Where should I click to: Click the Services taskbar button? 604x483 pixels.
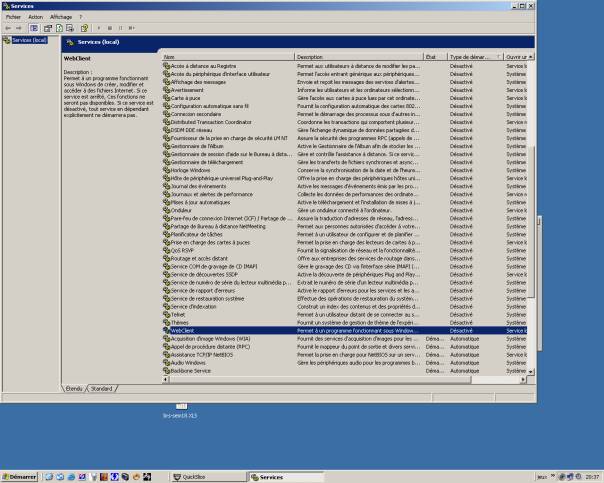tap(286, 477)
